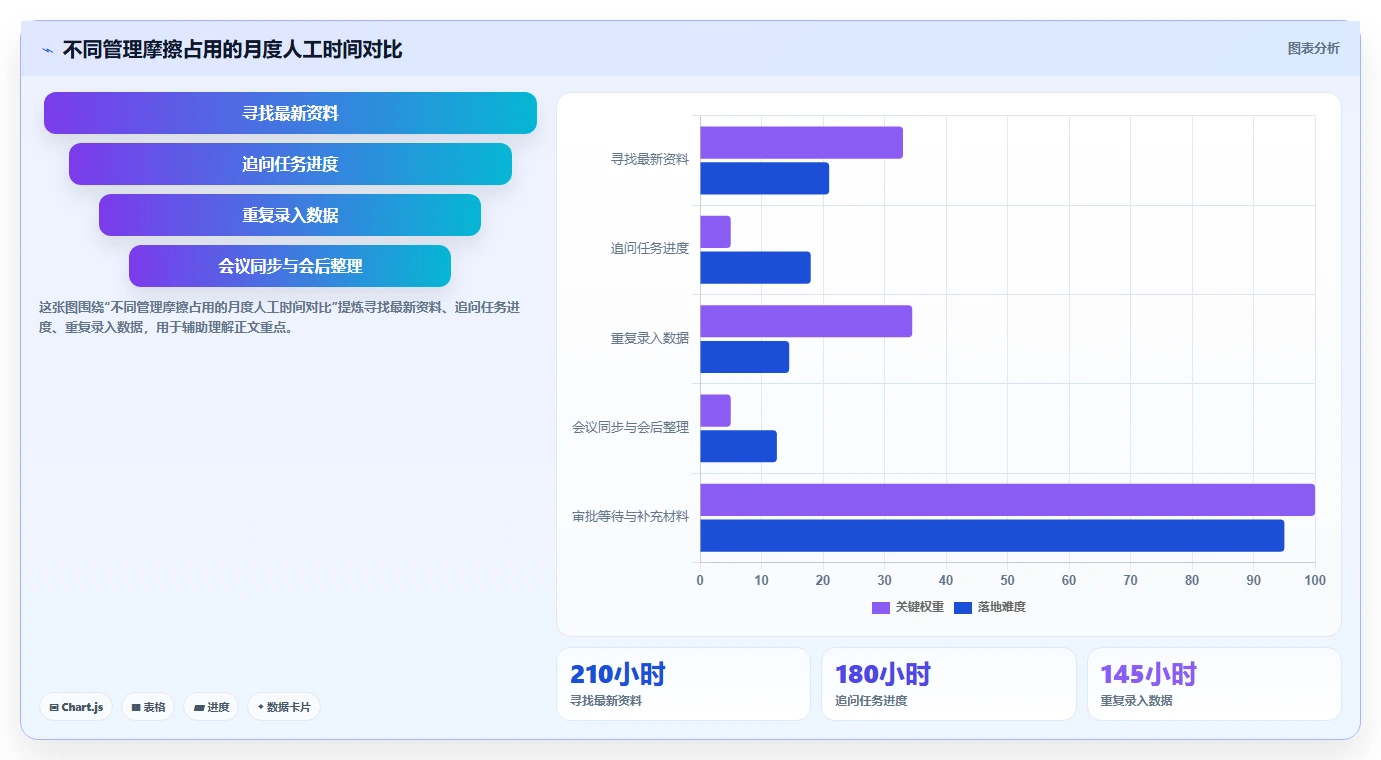Select the 重复录入数据 funnel bar
This screenshot has height=760, width=1381.
click(290, 215)
